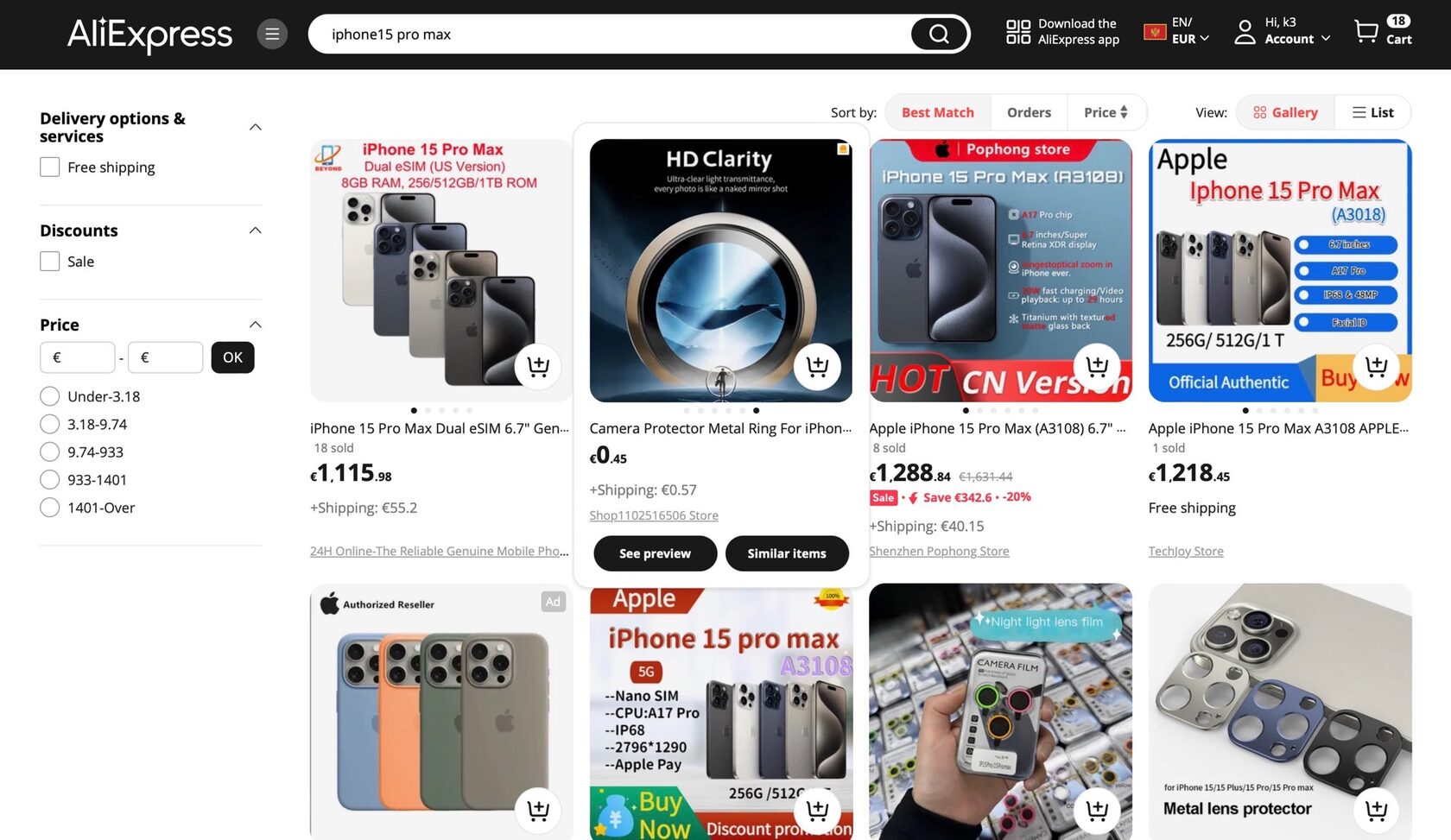Collapse the Delivery options & services section
This screenshot has height=840, width=1451.
(x=255, y=127)
